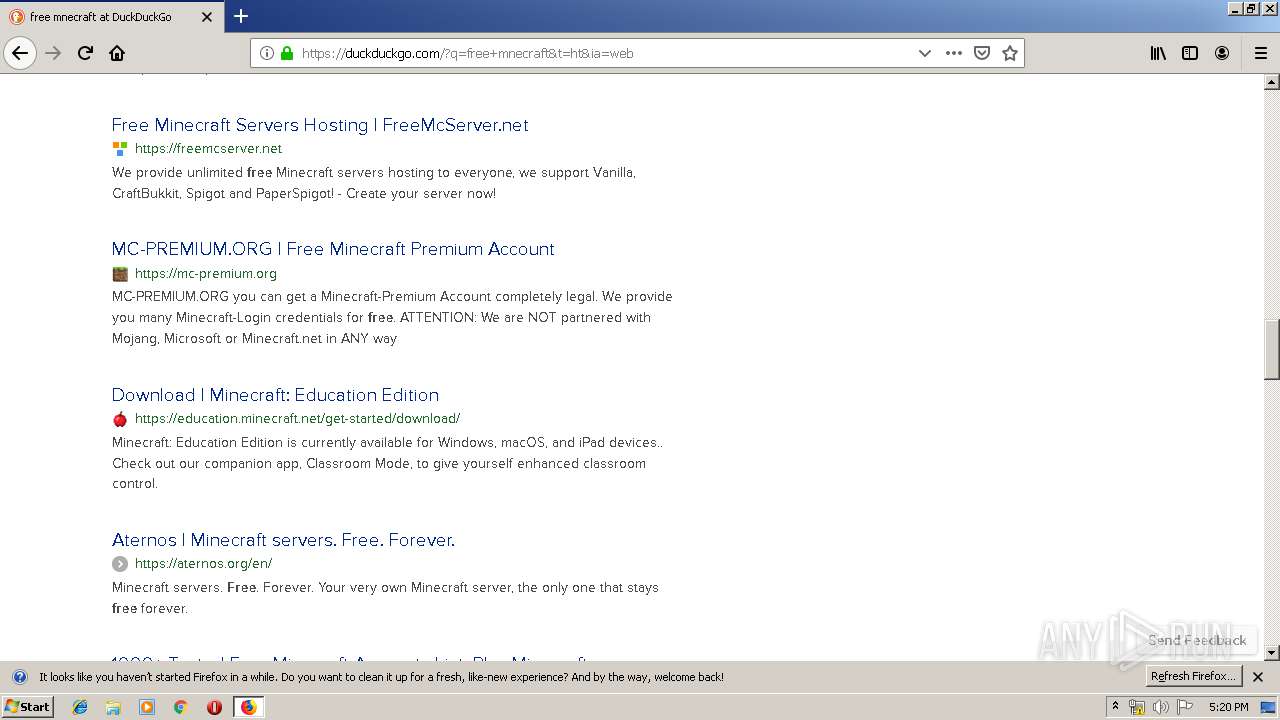Save page to Pocket

(x=982, y=53)
